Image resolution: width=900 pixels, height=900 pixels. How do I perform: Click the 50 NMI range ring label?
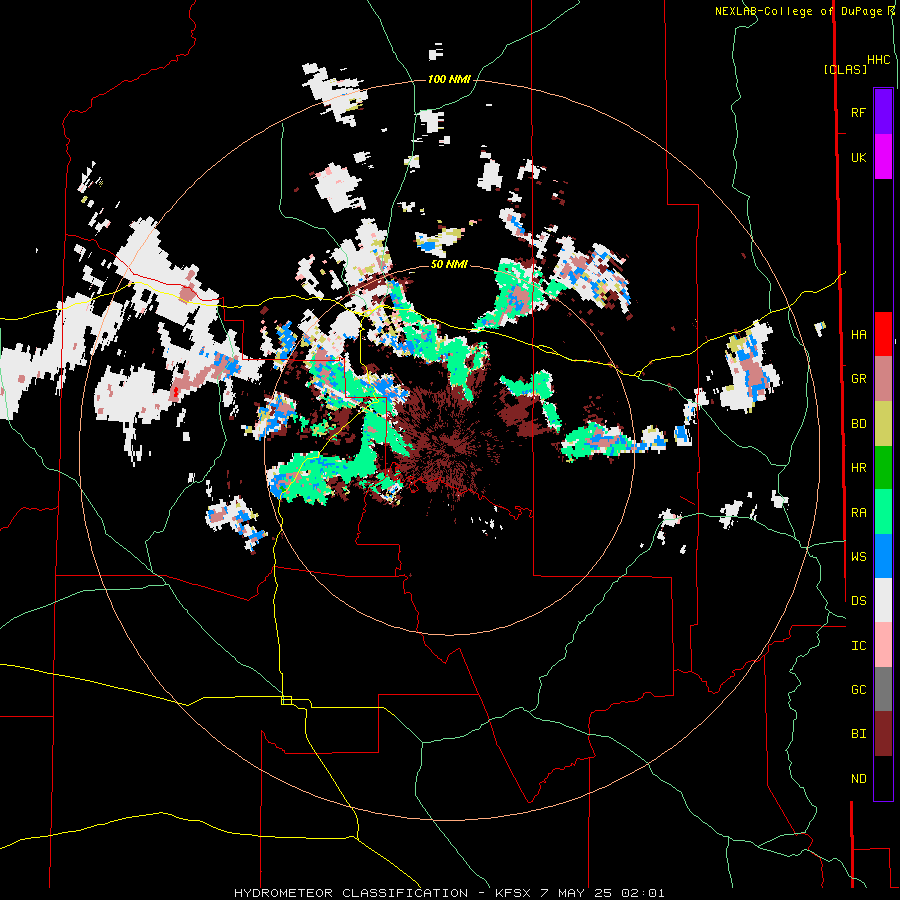449,264
